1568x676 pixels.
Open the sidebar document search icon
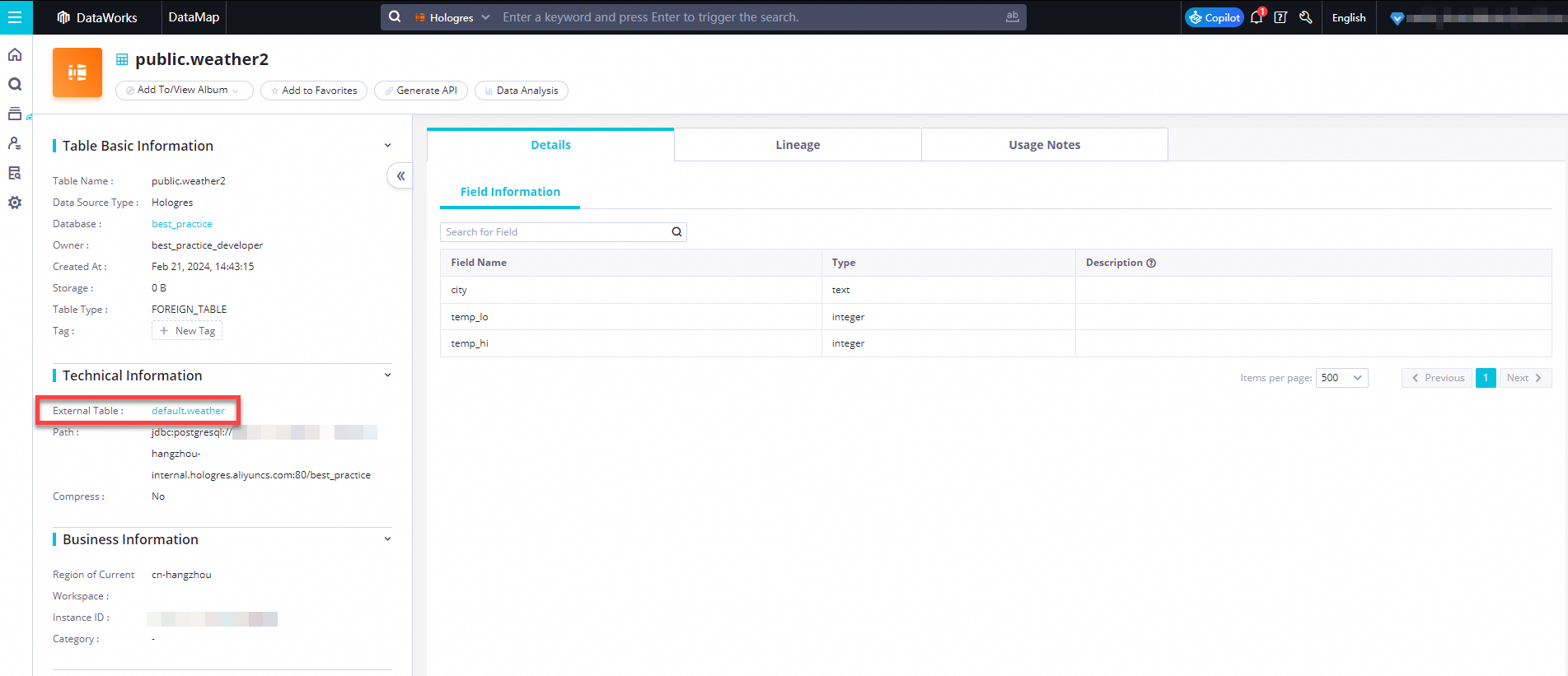click(x=15, y=173)
